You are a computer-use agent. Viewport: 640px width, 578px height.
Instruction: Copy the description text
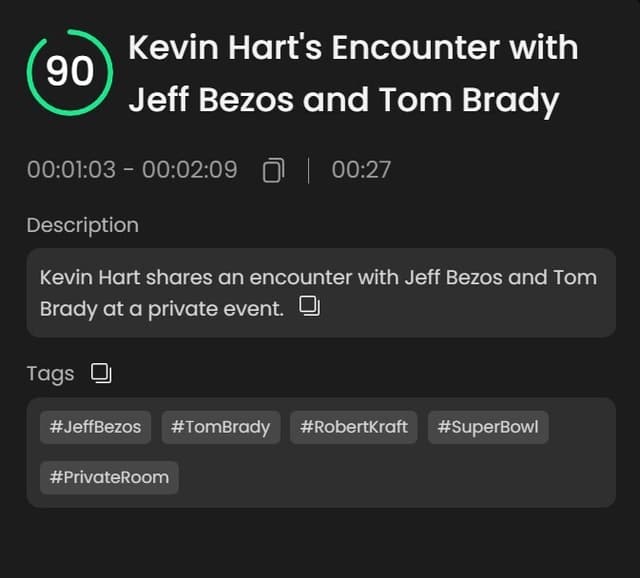pos(310,307)
